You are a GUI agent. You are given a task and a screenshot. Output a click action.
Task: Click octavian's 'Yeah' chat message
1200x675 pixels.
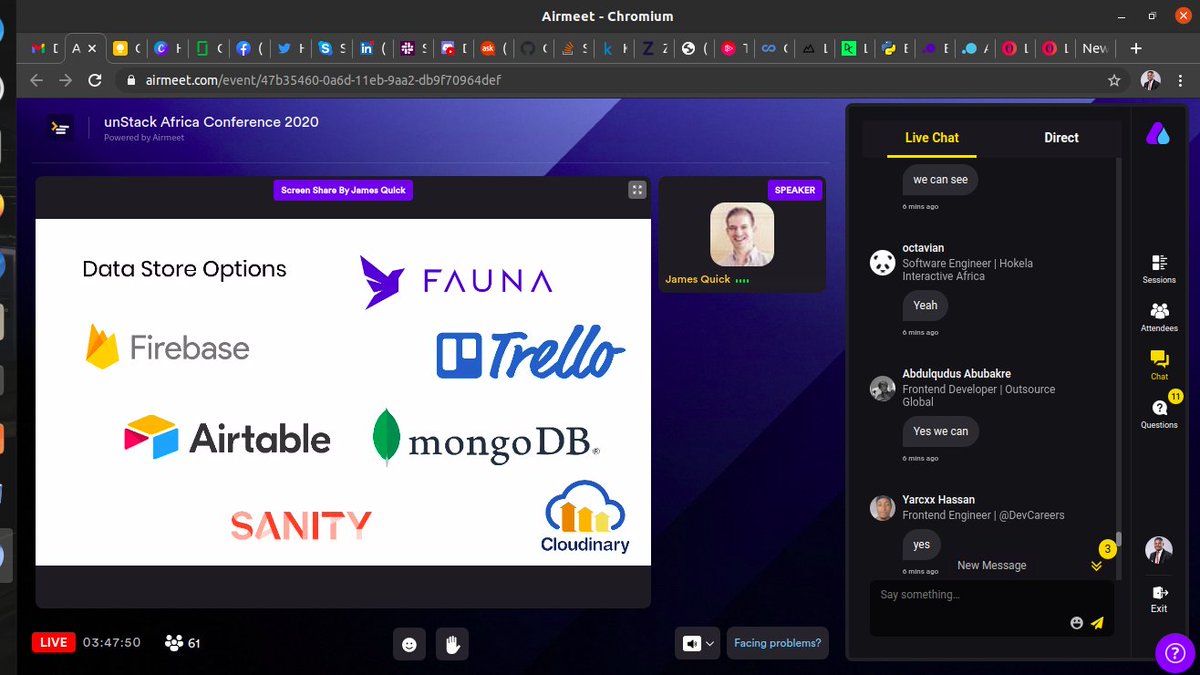pyautogui.click(x=925, y=305)
